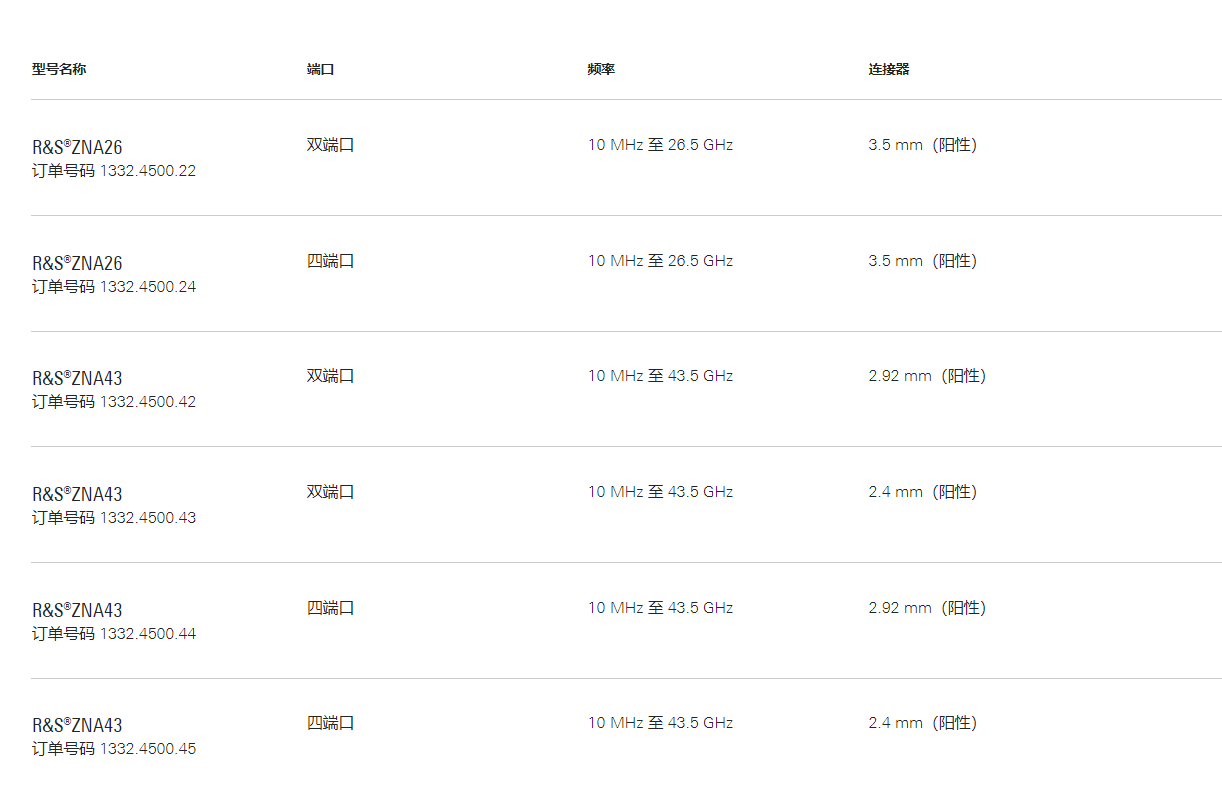Open R&S ZNA43 model above order 1332.4500.42
1222x798 pixels.
(77, 379)
